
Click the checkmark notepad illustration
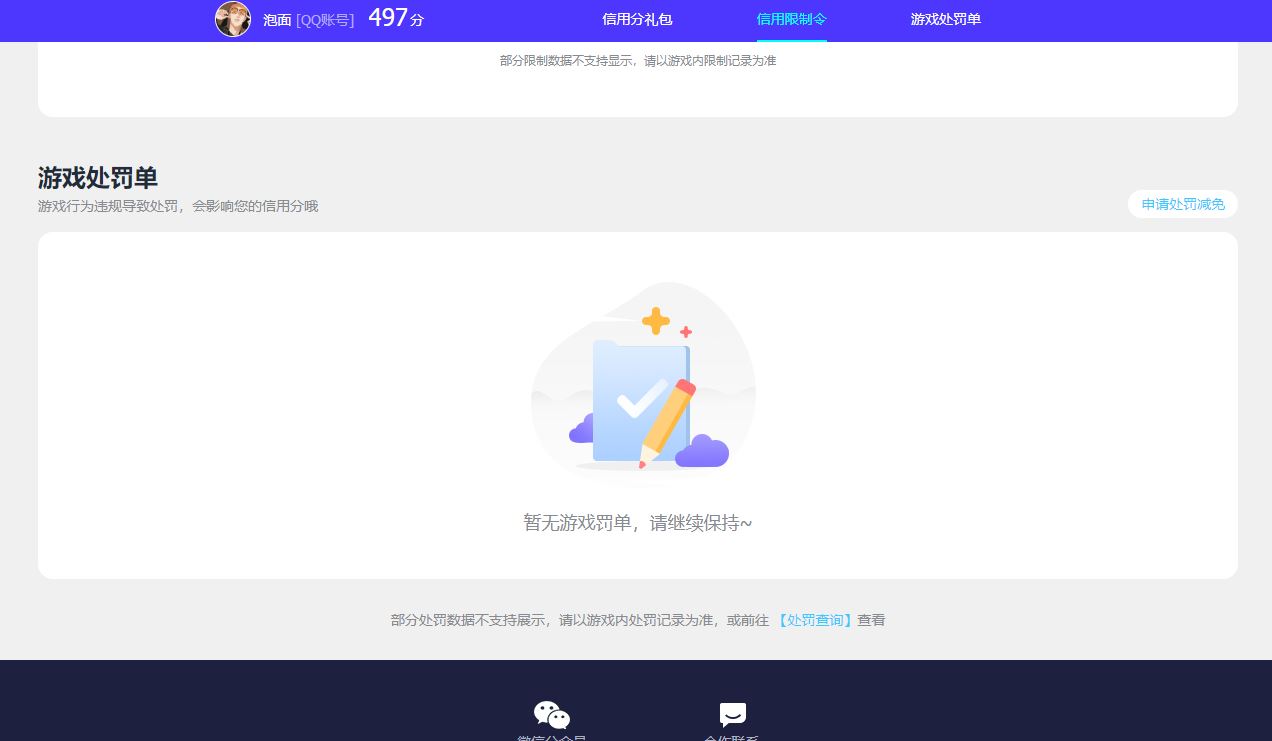641,400
